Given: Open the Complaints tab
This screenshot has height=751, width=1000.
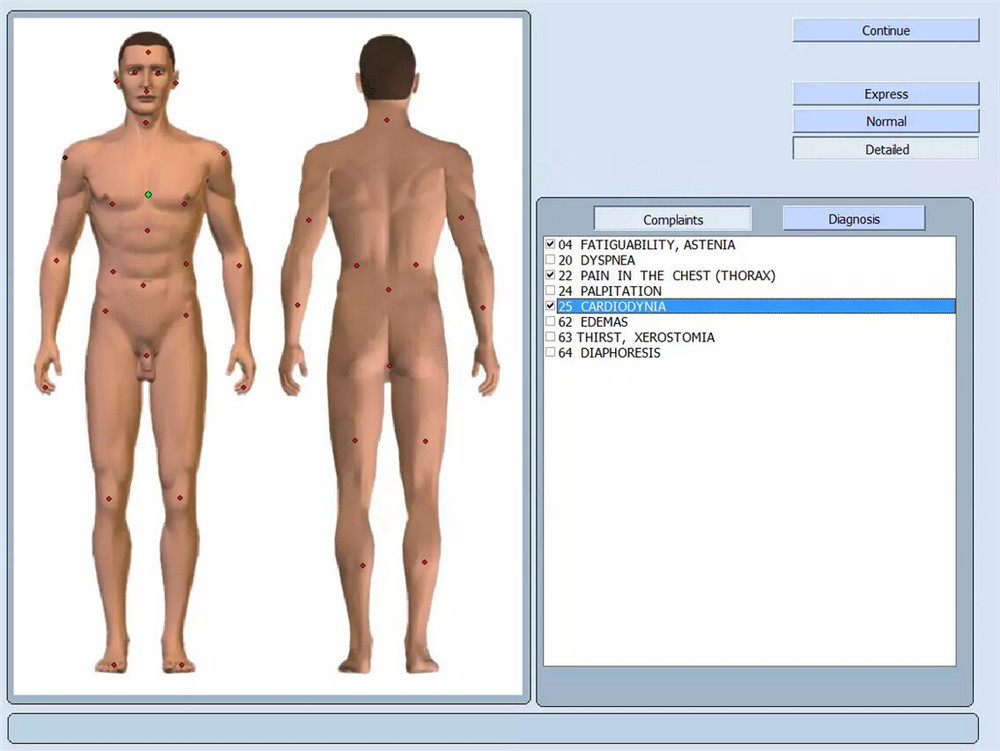Looking at the screenshot, I should (672, 219).
